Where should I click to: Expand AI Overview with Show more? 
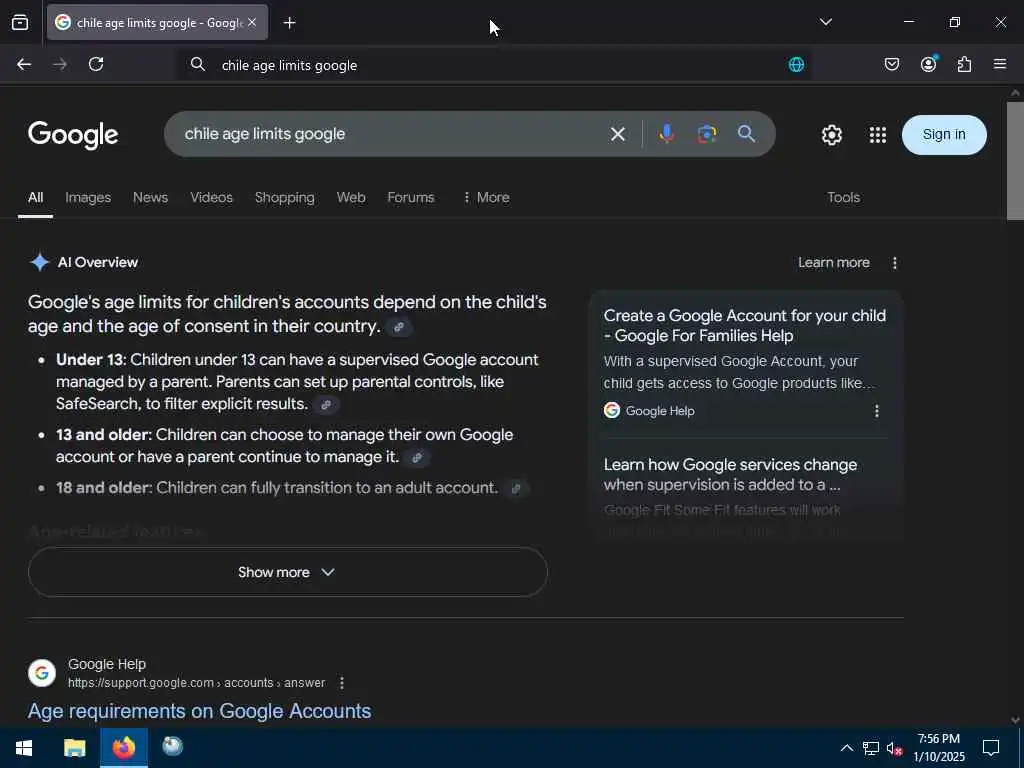(x=287, y=572)
